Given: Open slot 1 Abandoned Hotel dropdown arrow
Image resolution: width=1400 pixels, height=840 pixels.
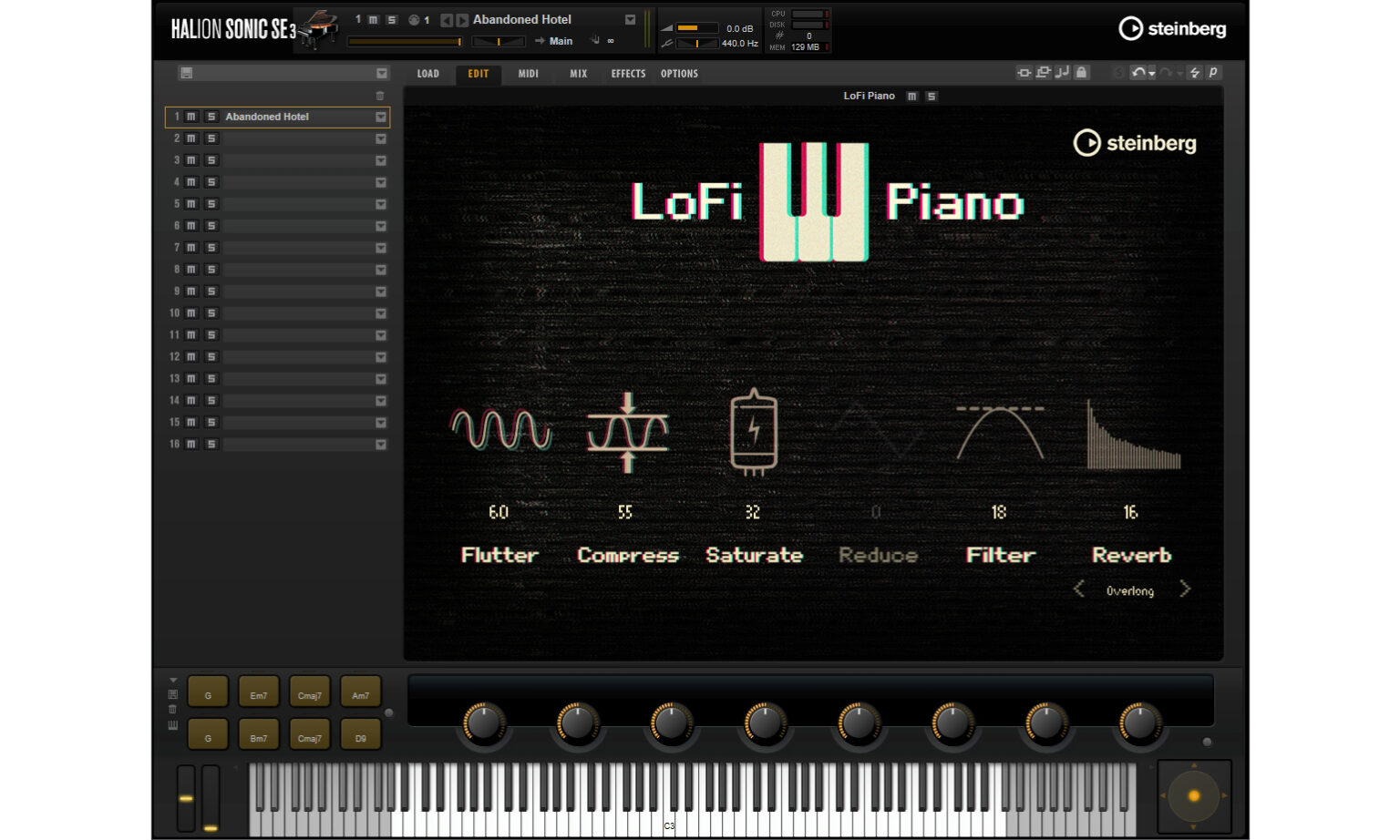Looking at the screenshot, I should click(381, 117).
